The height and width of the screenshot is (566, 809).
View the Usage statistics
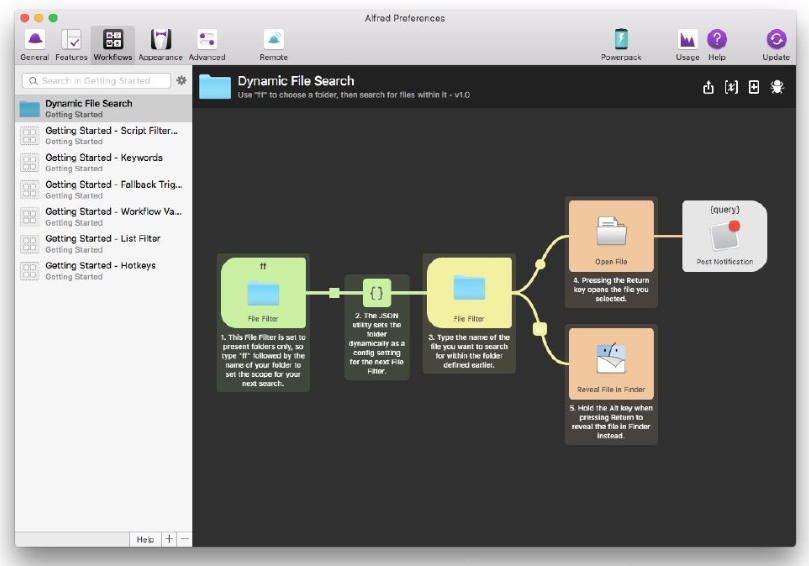click(x=687, y=44)
